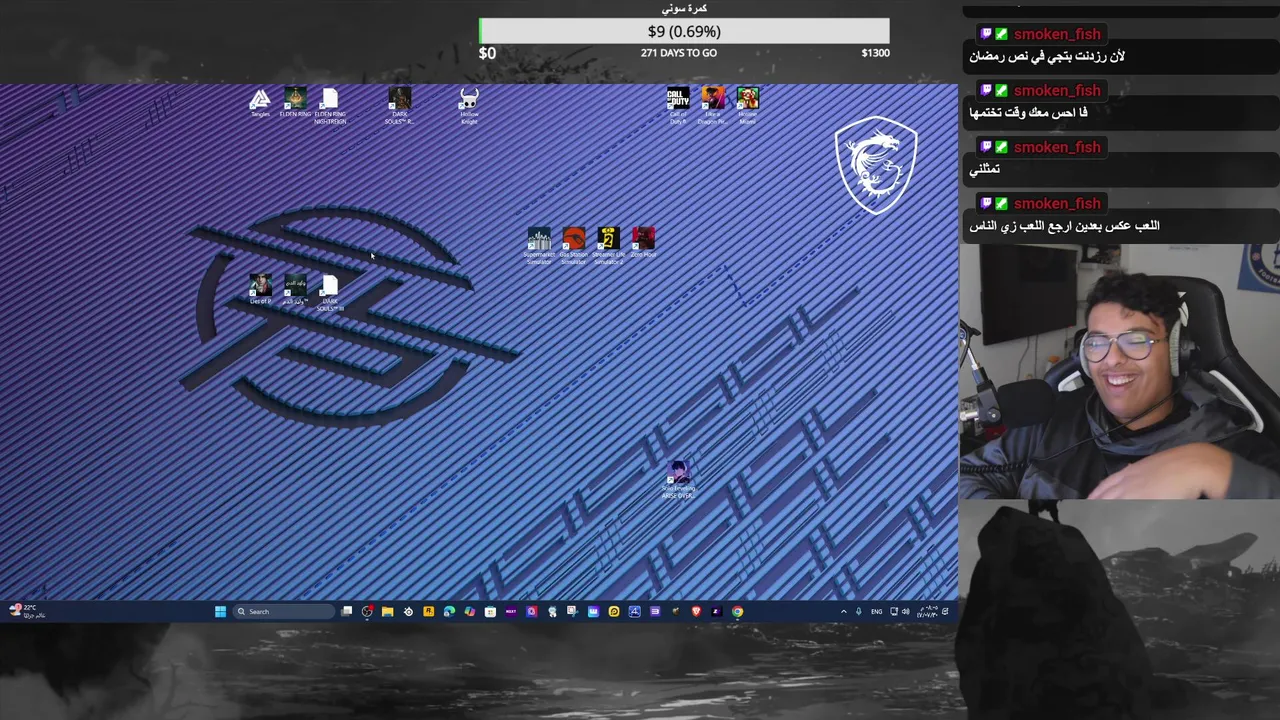Open the Tangles desktop shortcut
The height and width of the screenshot is (720, 1280).
pos(260,103)
